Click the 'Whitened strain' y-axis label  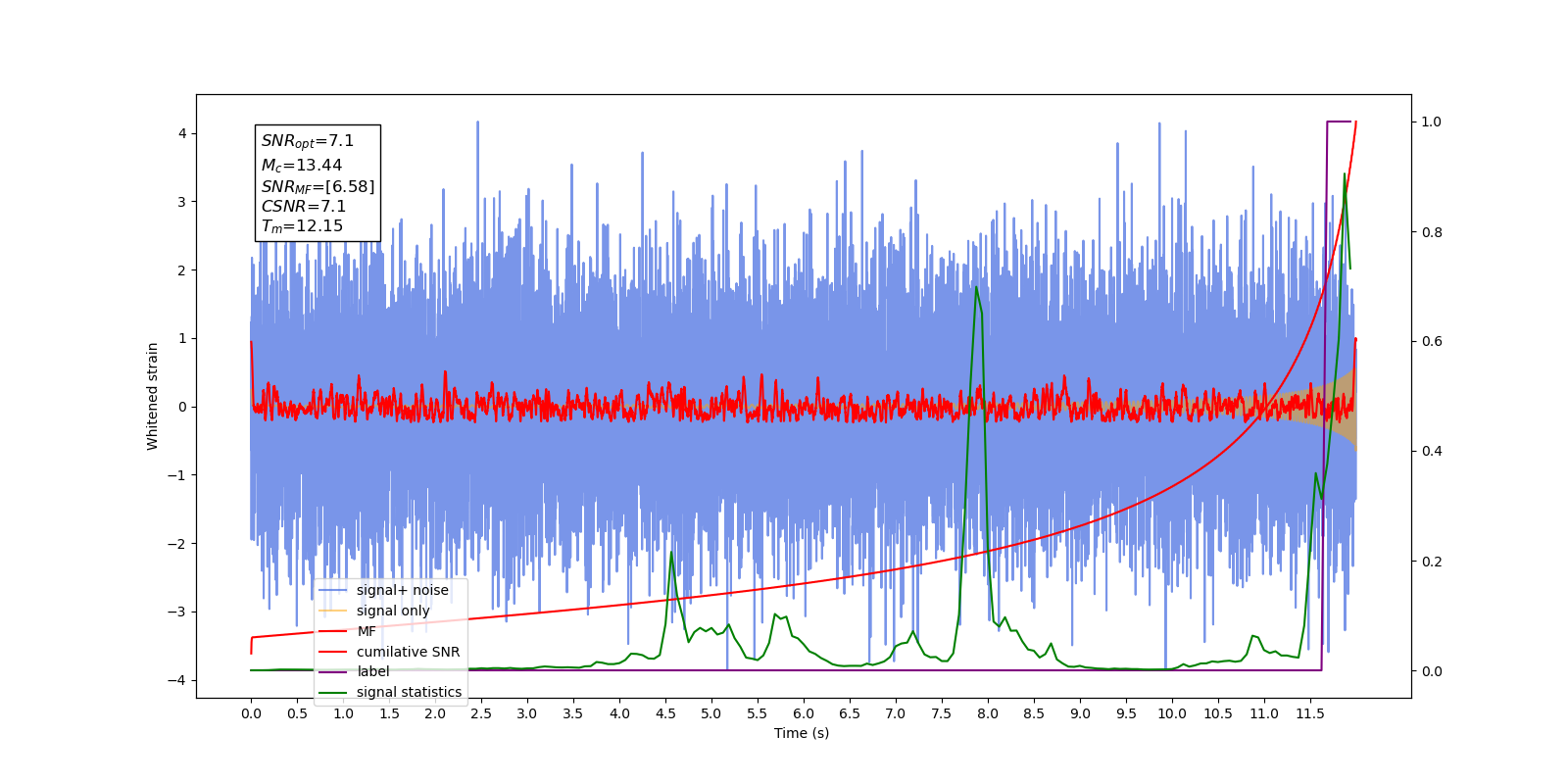pyautogui.click(x=153, y=396)
